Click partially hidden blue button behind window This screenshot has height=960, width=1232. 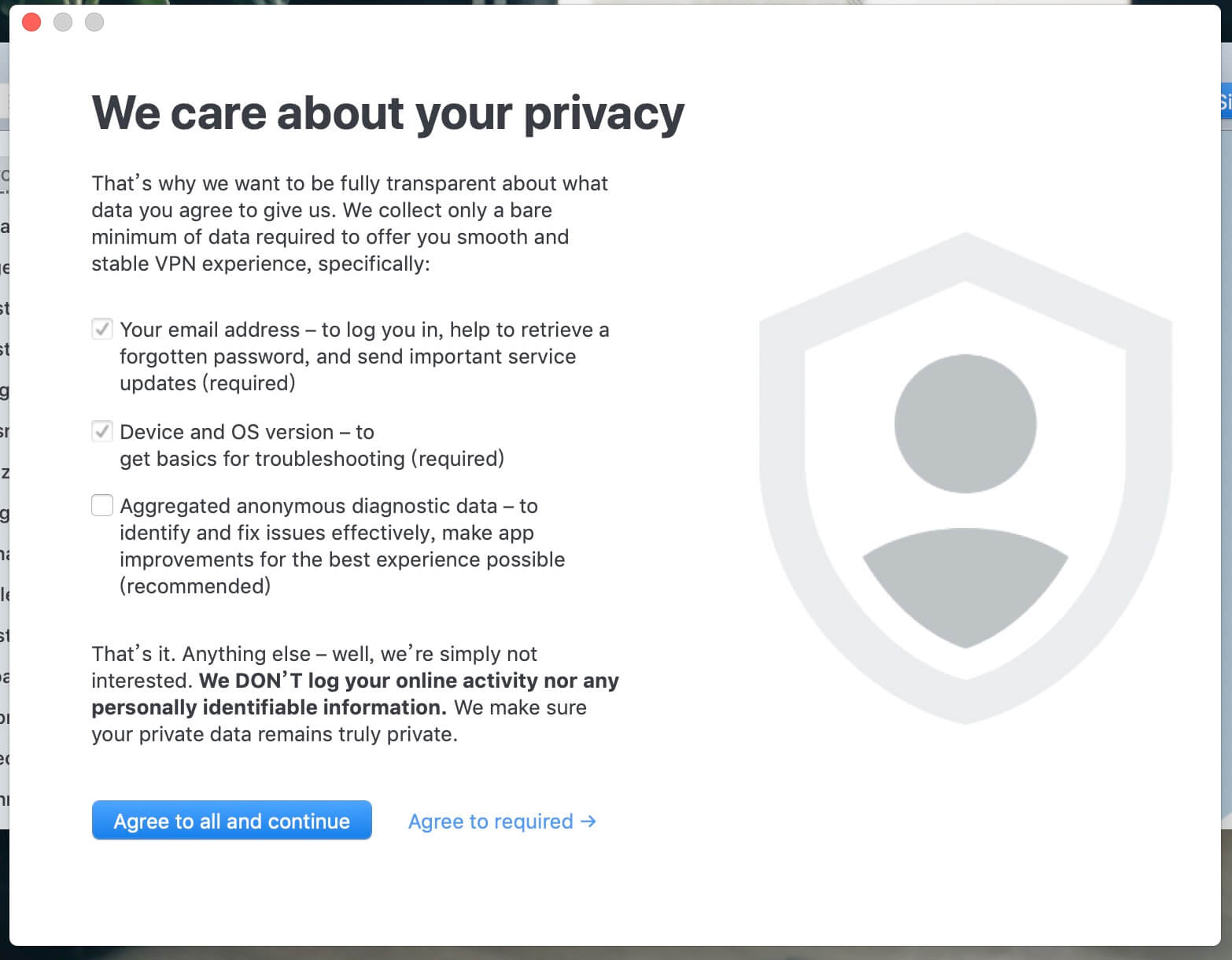[x=1226, y=101]
